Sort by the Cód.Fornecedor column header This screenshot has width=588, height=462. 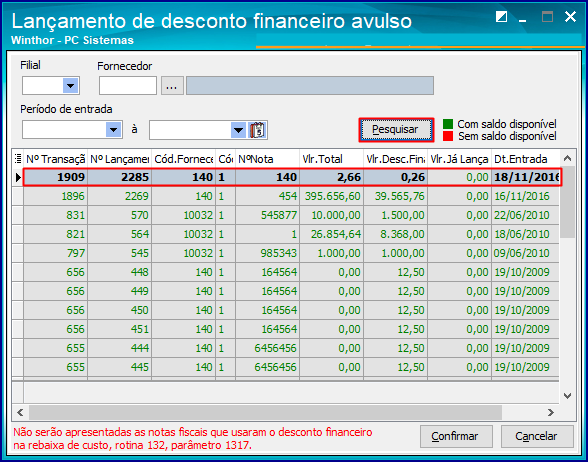click(x=184, y=159)
